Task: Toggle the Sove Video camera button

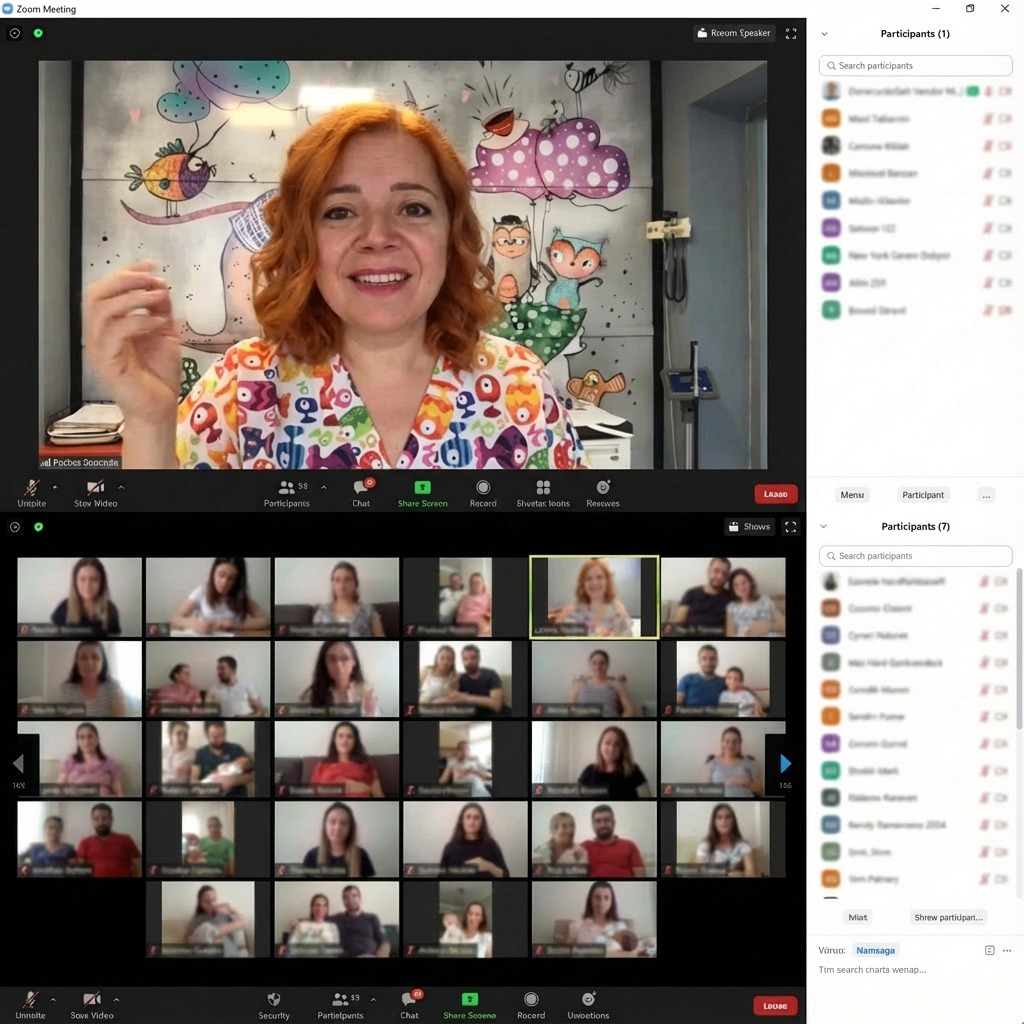Action: (92, 999)
